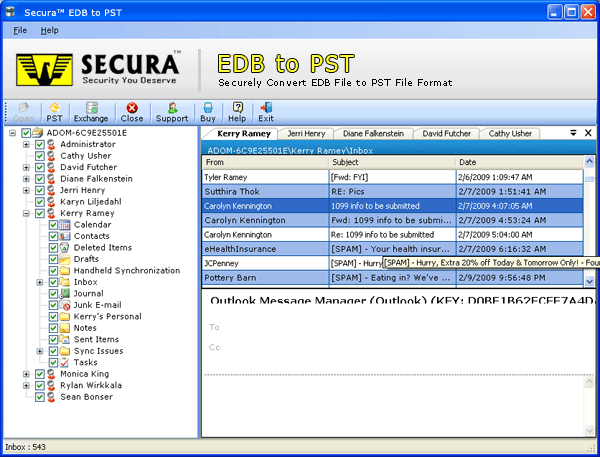Open the Help question-mark toolbar icon
This screenshot has height=457, width=600.
pyautogui.click(x=237, y=112)
